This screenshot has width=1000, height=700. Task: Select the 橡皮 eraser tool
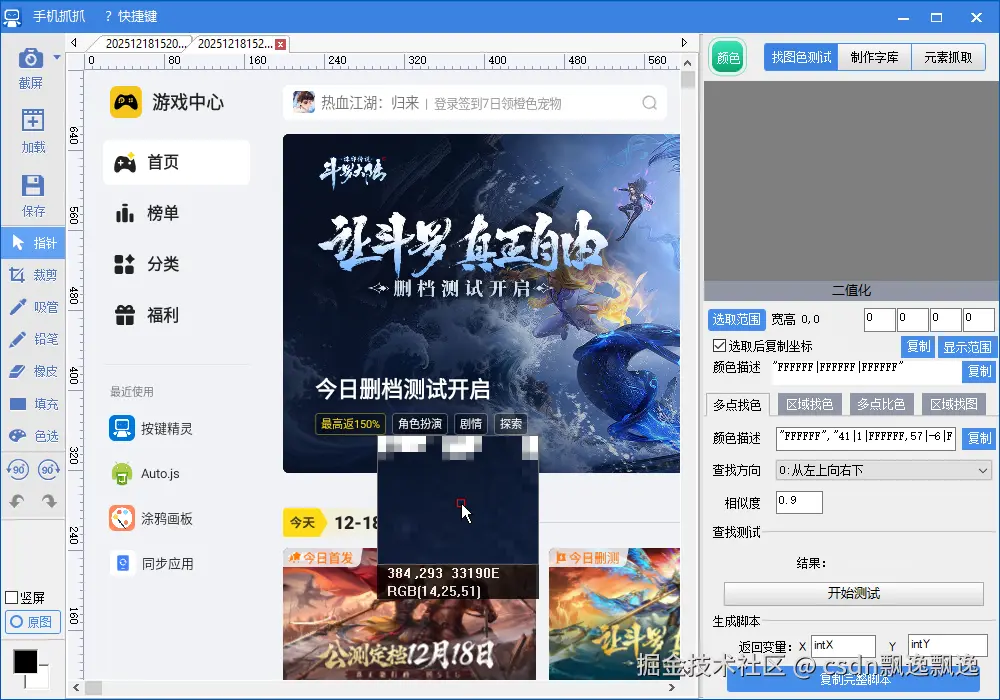pos(33,371)
